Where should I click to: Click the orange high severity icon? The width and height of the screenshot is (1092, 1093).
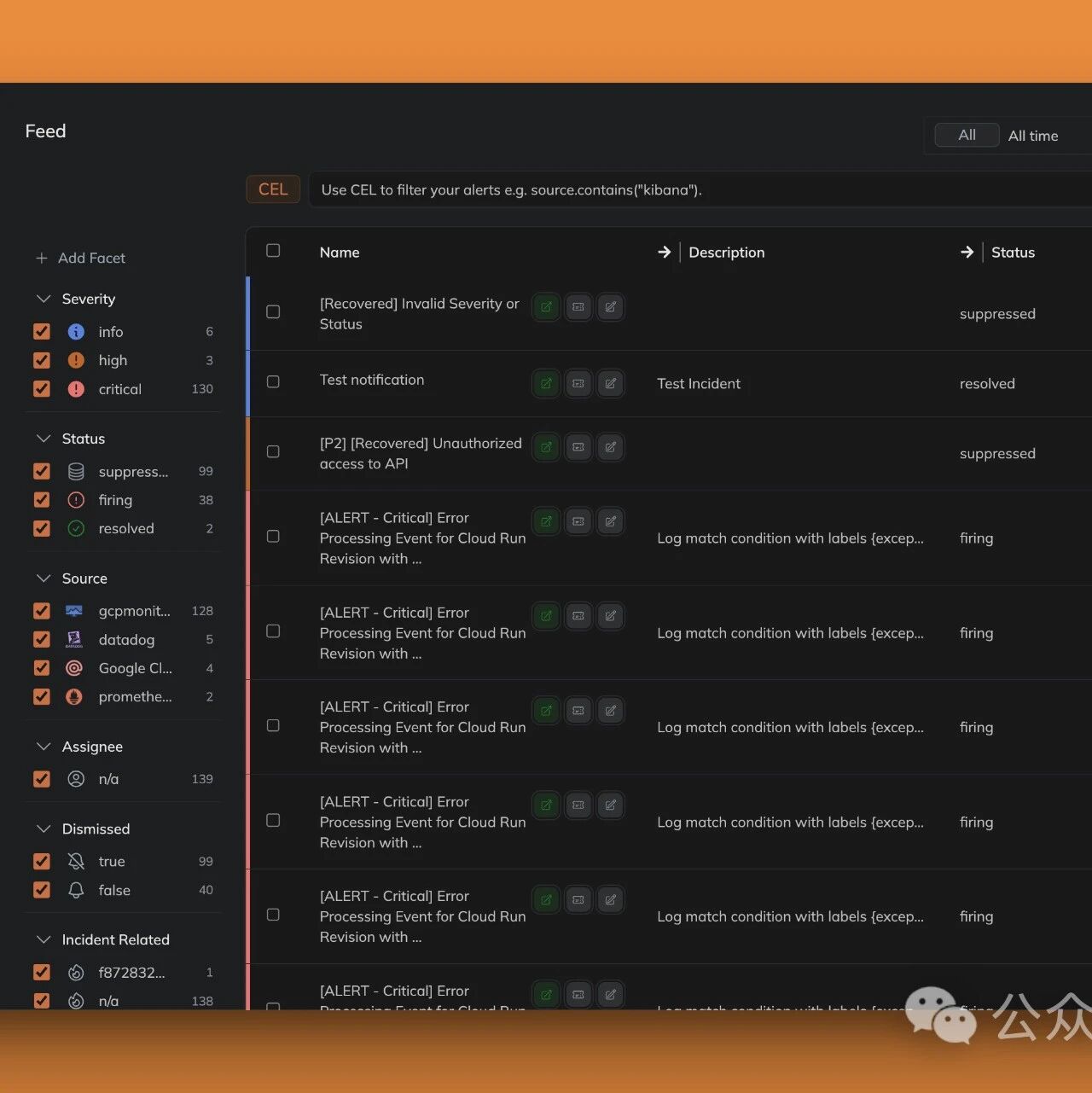click(76, 360)
